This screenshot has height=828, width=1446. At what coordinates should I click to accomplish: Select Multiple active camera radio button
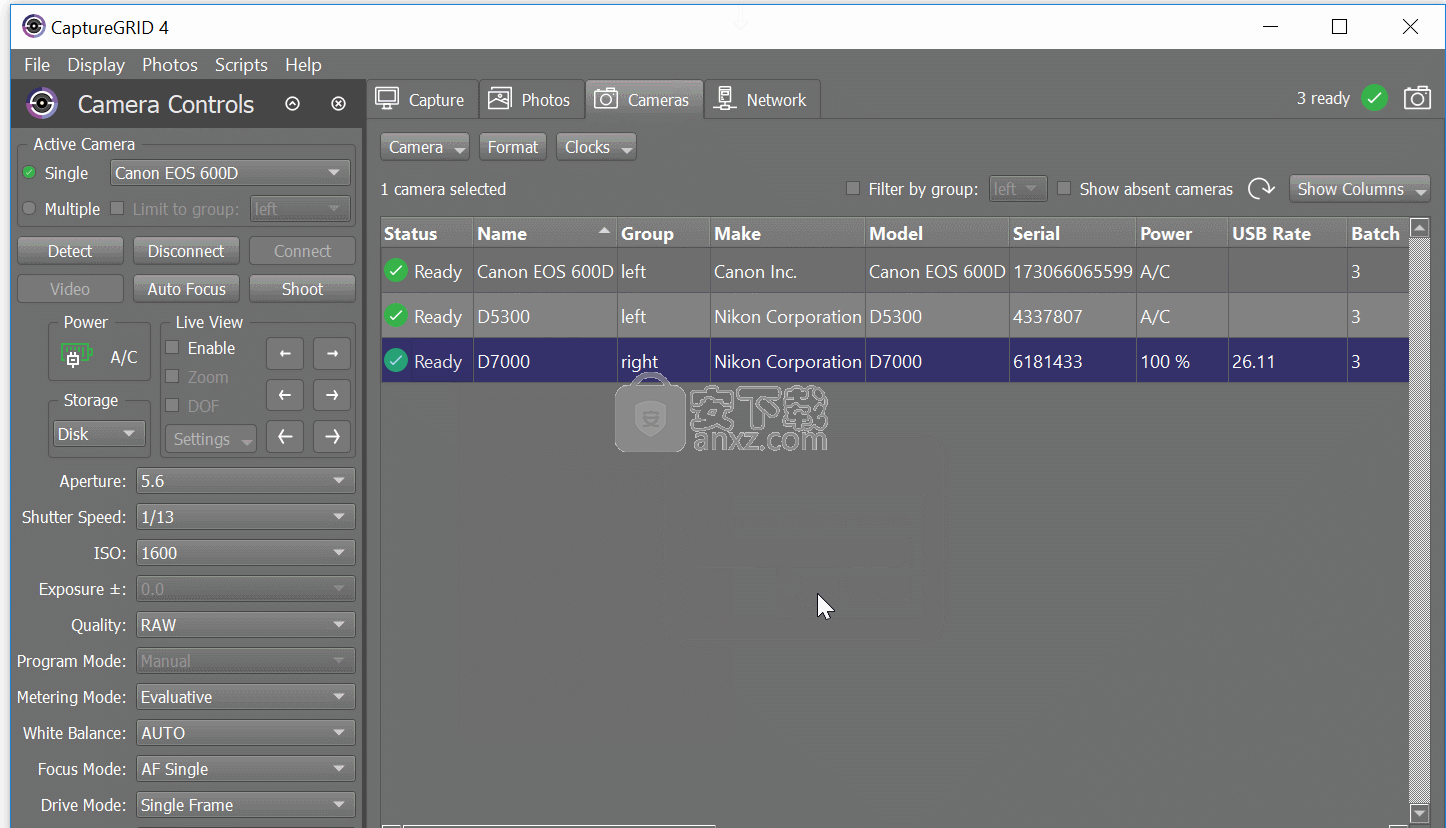coord(29,208)
